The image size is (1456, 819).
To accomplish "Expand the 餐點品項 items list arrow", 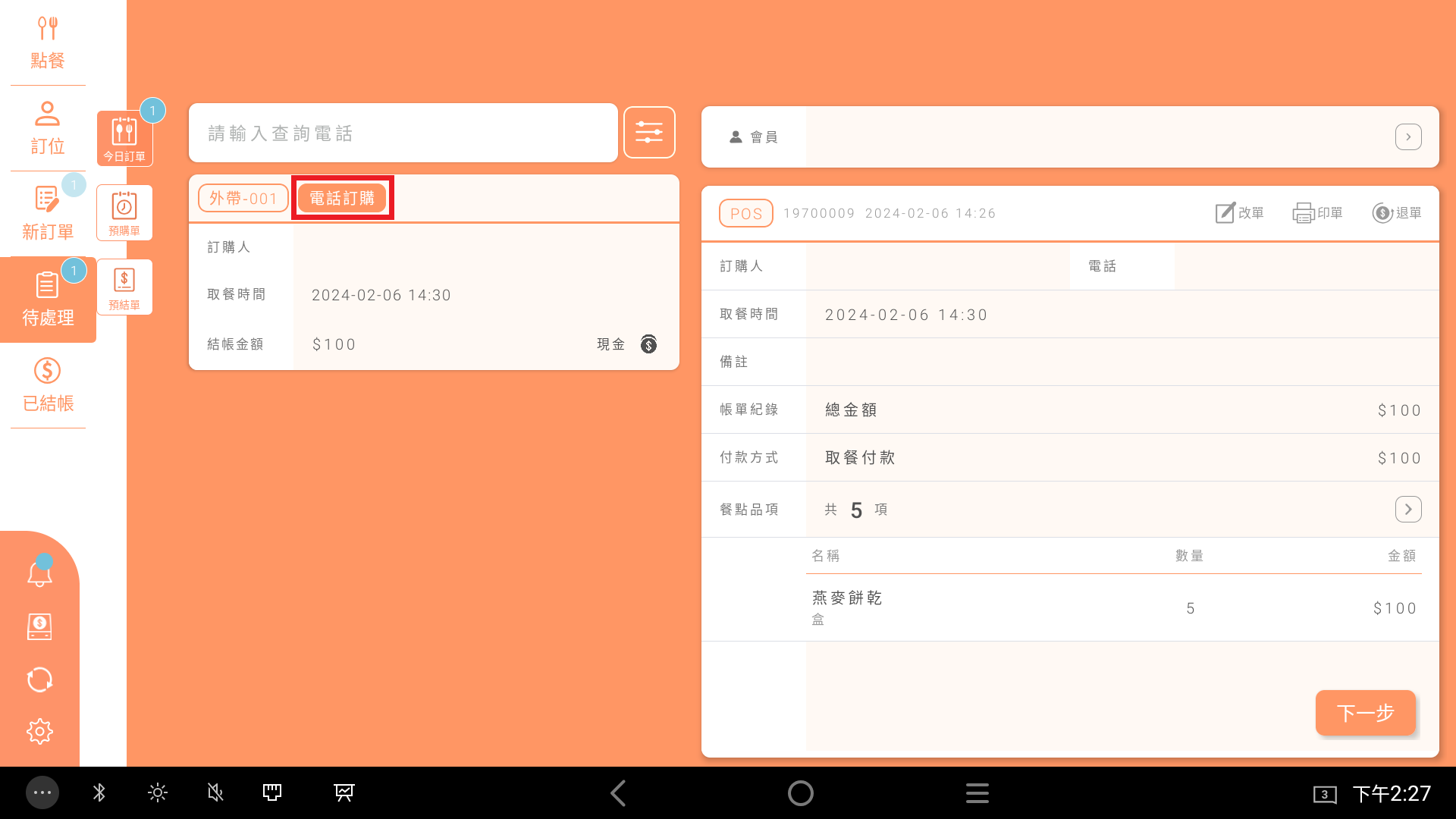I will tap(1408, 509).
